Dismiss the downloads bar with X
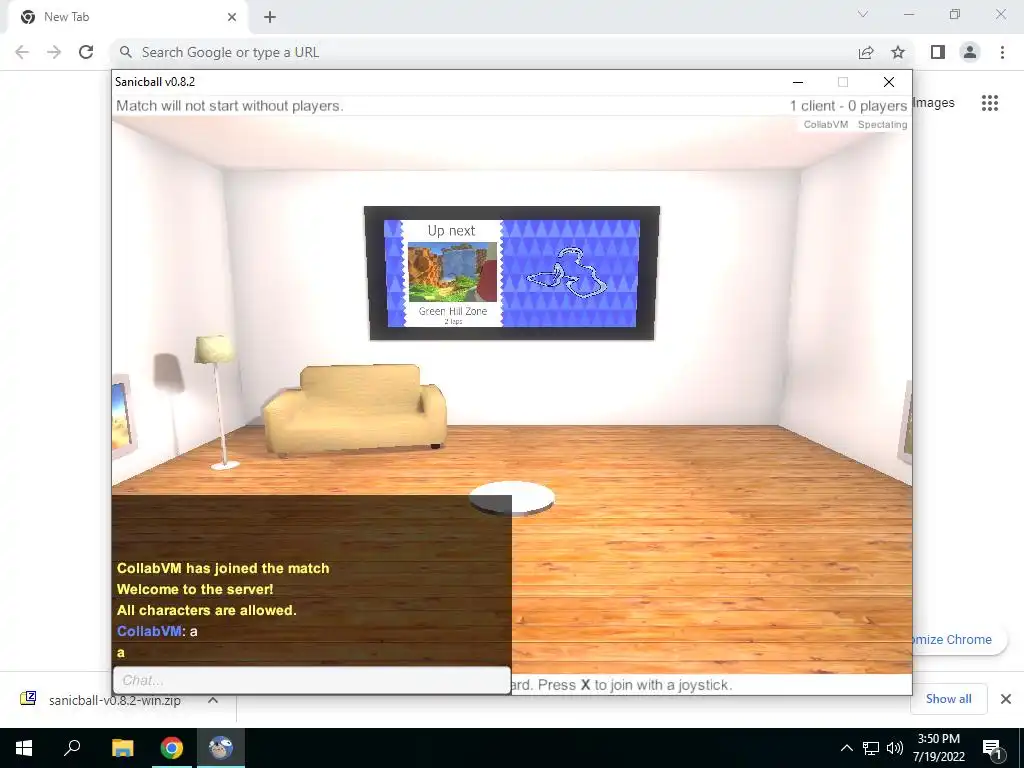The height and width of the screenshot is (768, 1024). click(x=1006, y=699)
